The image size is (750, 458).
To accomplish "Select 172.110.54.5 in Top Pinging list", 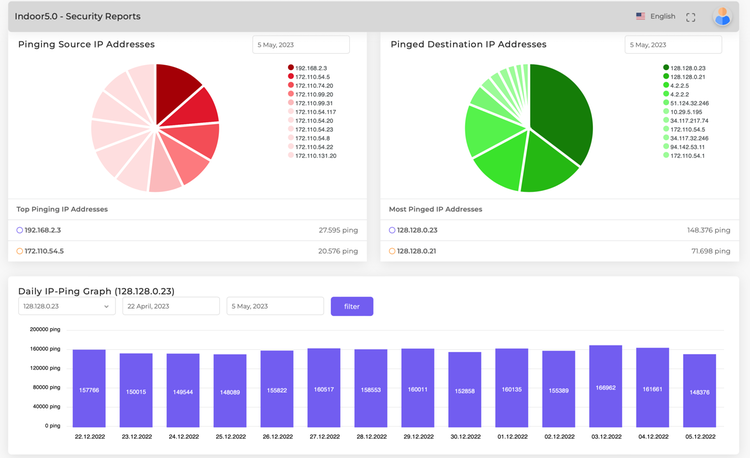I will 188,251.
